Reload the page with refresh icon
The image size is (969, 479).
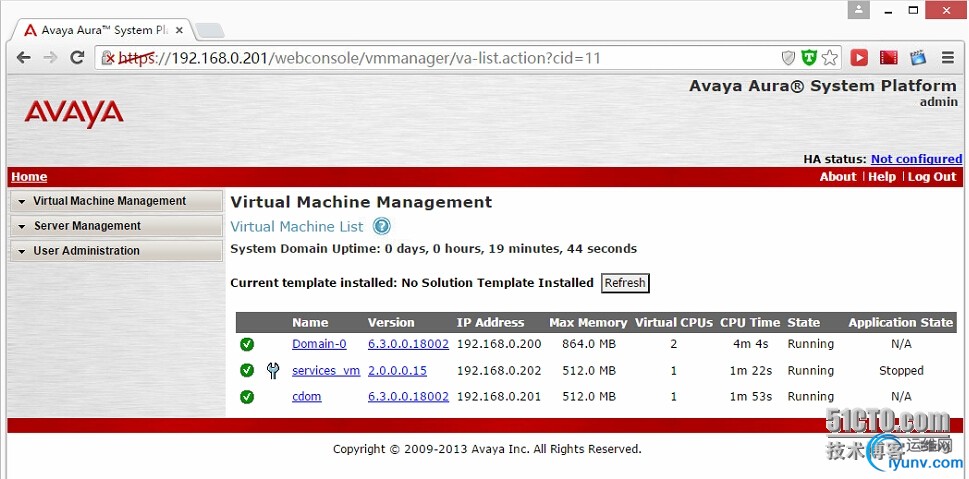coord(77,57)
